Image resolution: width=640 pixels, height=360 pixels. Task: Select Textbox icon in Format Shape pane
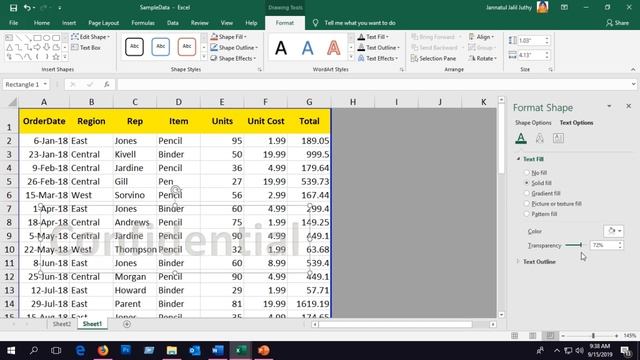(558, 138)
